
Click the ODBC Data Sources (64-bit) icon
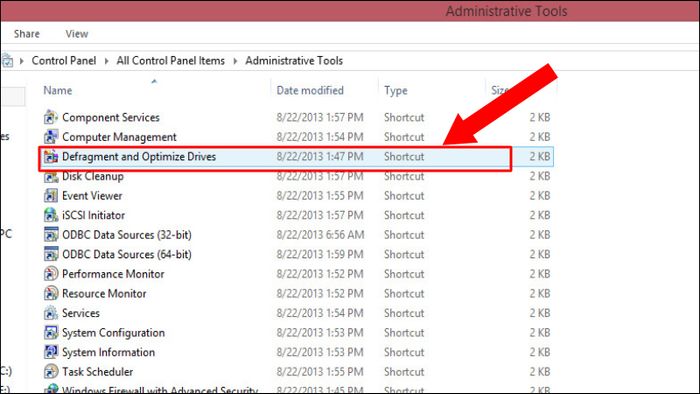pos(51,254)
